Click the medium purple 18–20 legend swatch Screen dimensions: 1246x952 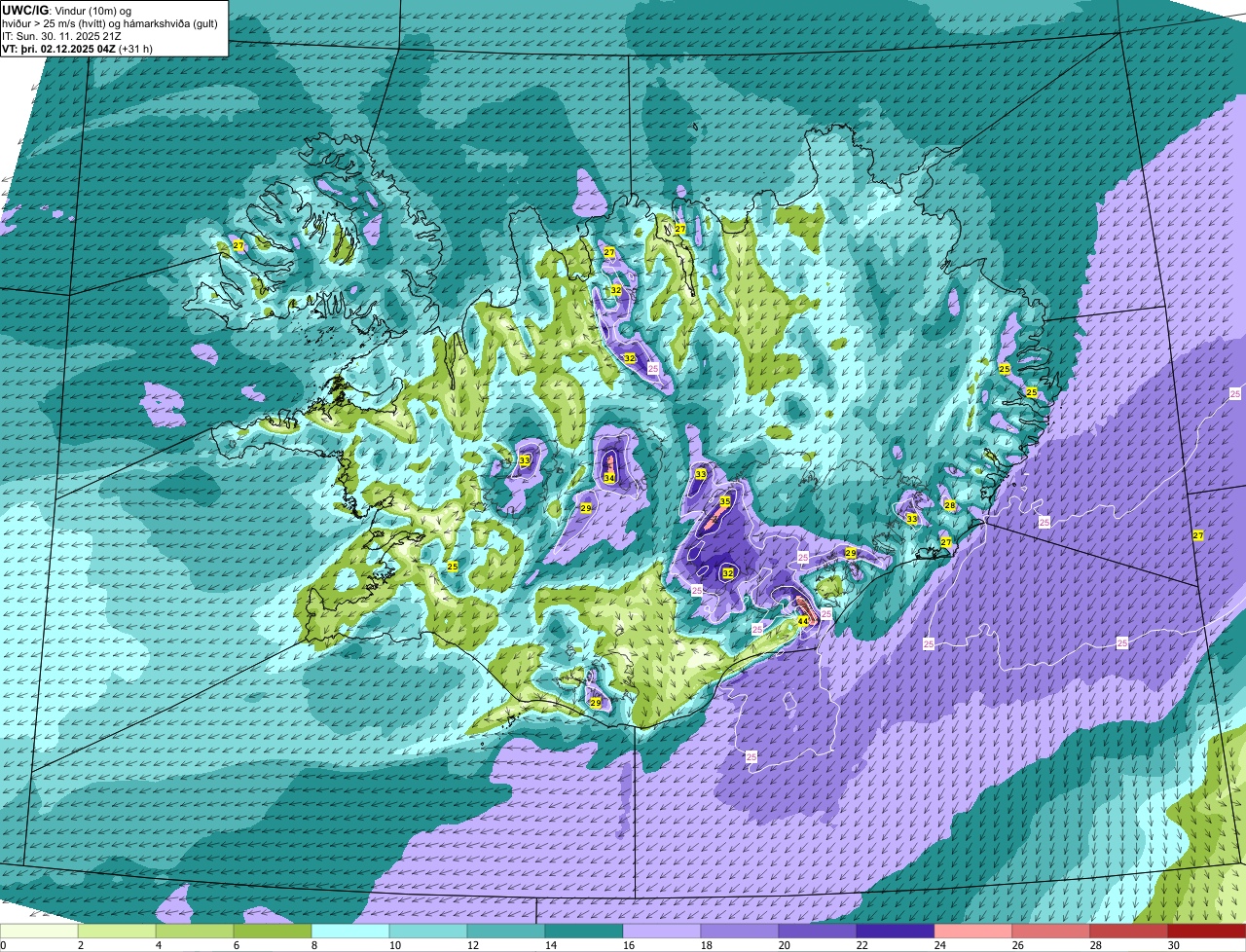740,931
